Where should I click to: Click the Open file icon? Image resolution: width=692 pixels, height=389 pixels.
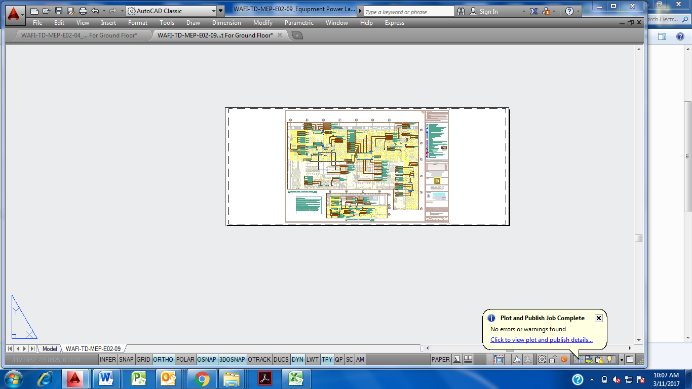click(x=46, y=11)
